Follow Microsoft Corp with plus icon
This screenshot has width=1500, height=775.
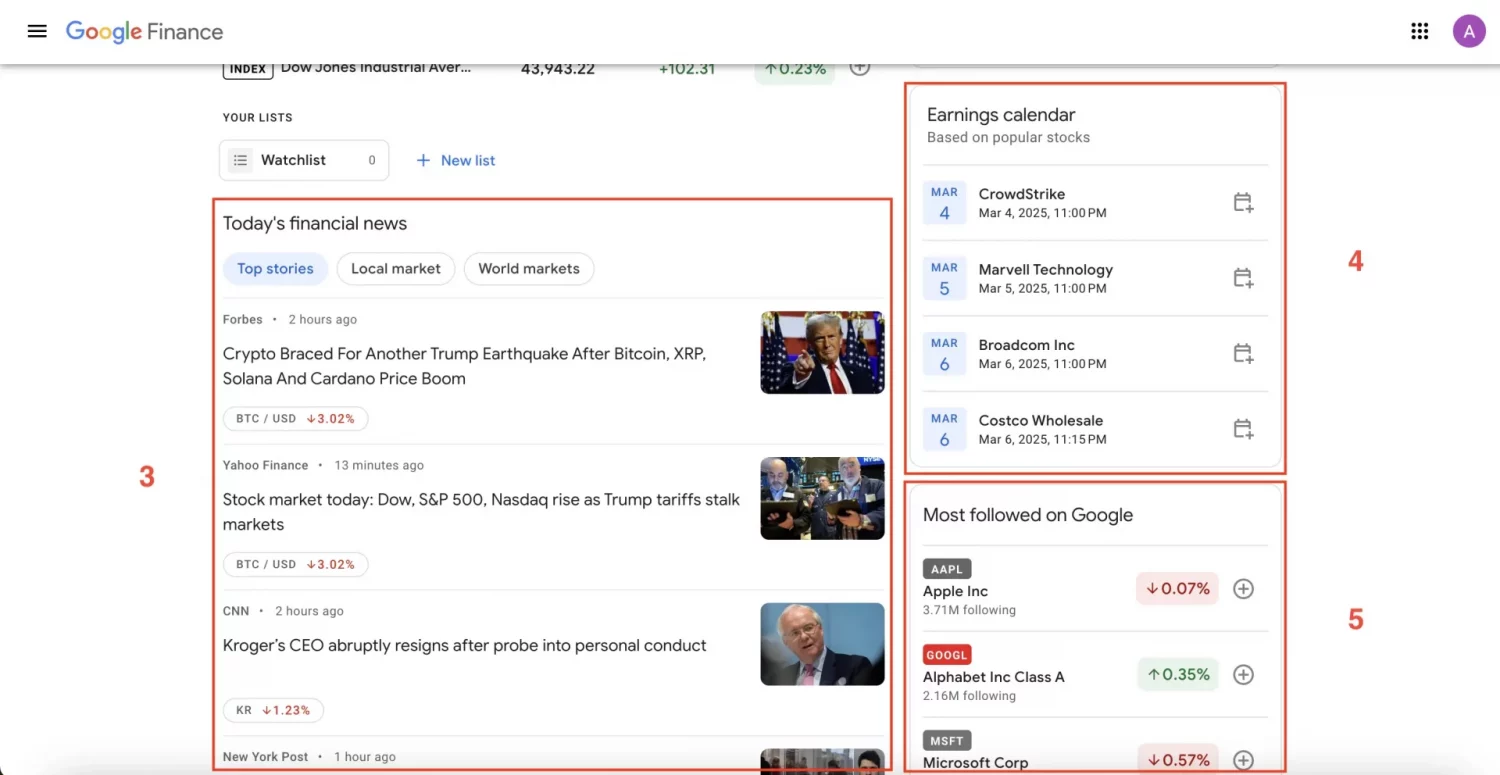point(1243,760)
